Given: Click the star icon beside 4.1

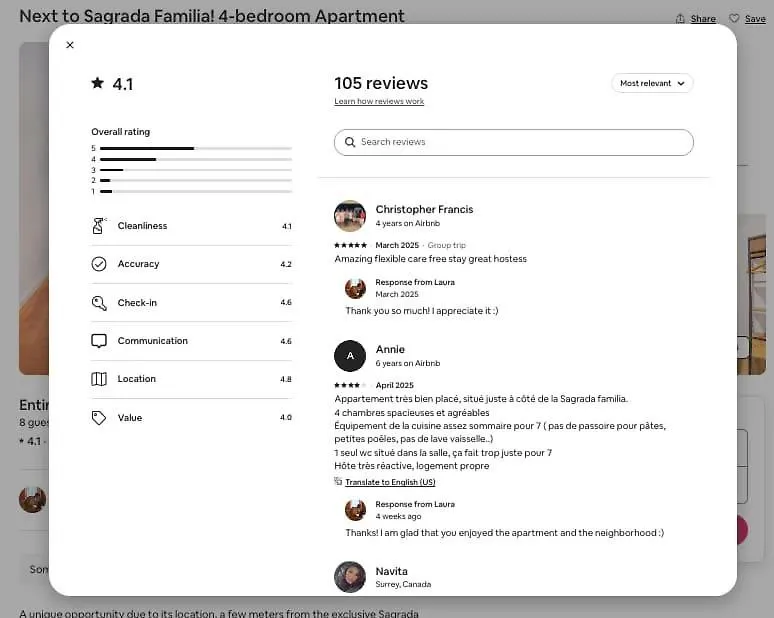Looking at the screenshot, I should (98, 83).
